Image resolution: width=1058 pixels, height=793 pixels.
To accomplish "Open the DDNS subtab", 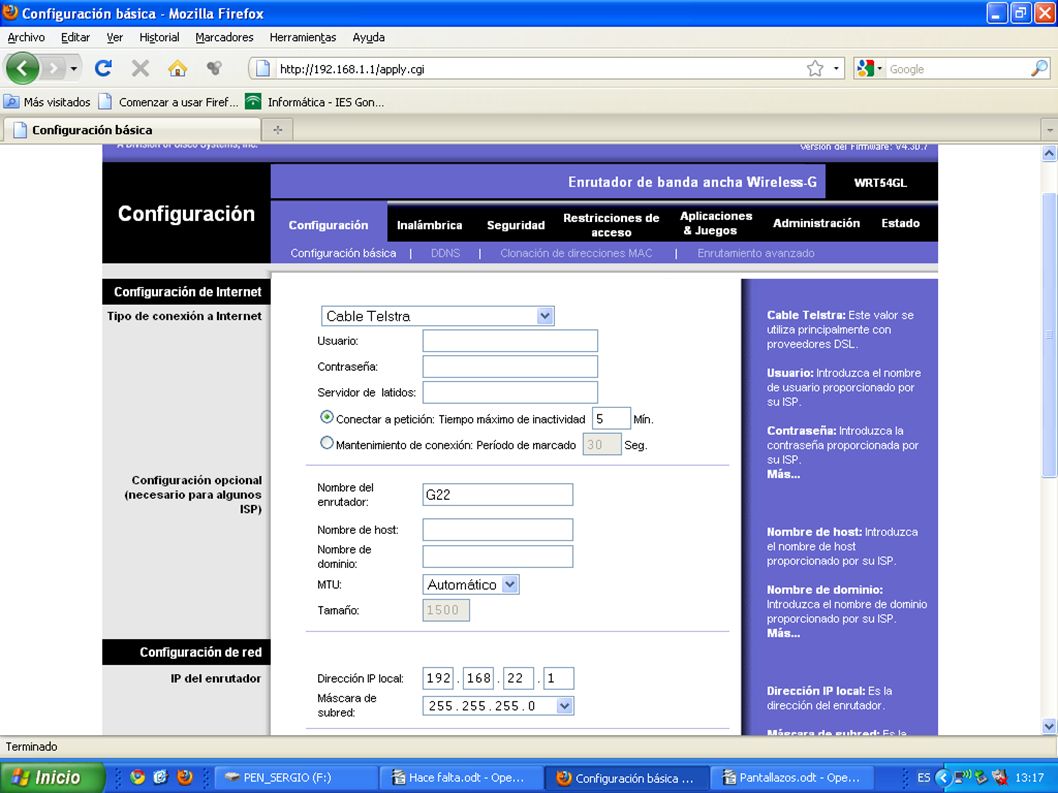I will click(445, 253).
